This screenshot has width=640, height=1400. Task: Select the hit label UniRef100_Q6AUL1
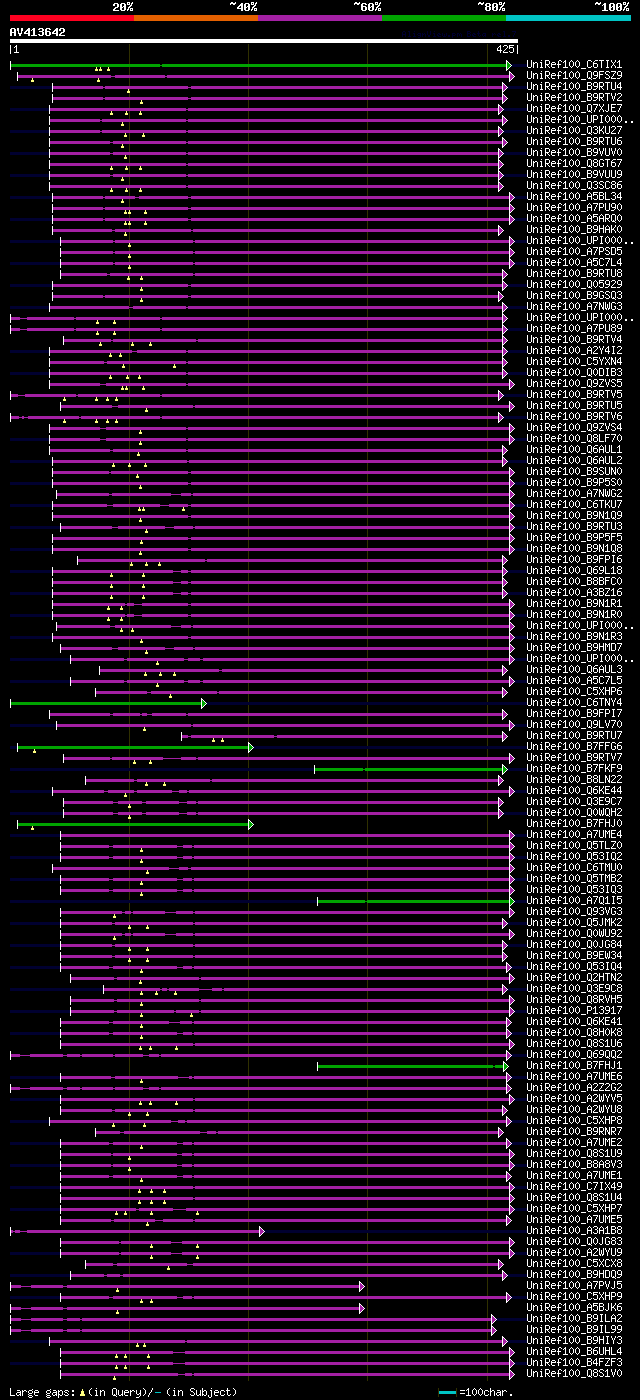tap(573, 449)
